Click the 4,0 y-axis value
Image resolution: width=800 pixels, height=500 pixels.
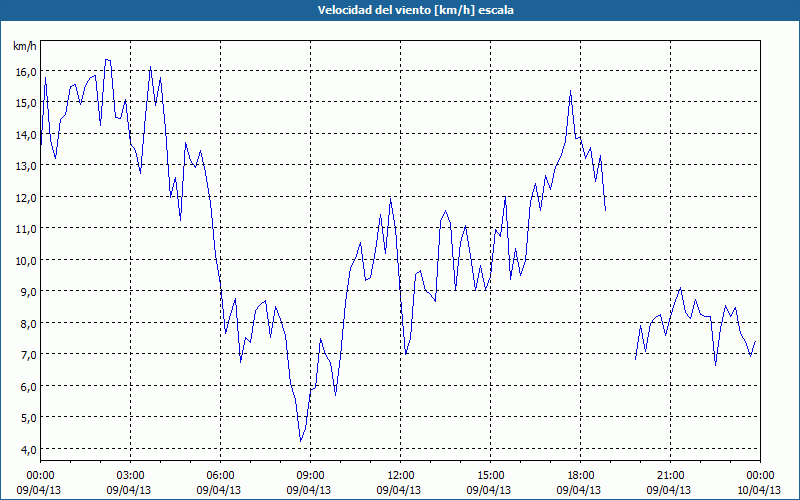[x=28, y=450]
